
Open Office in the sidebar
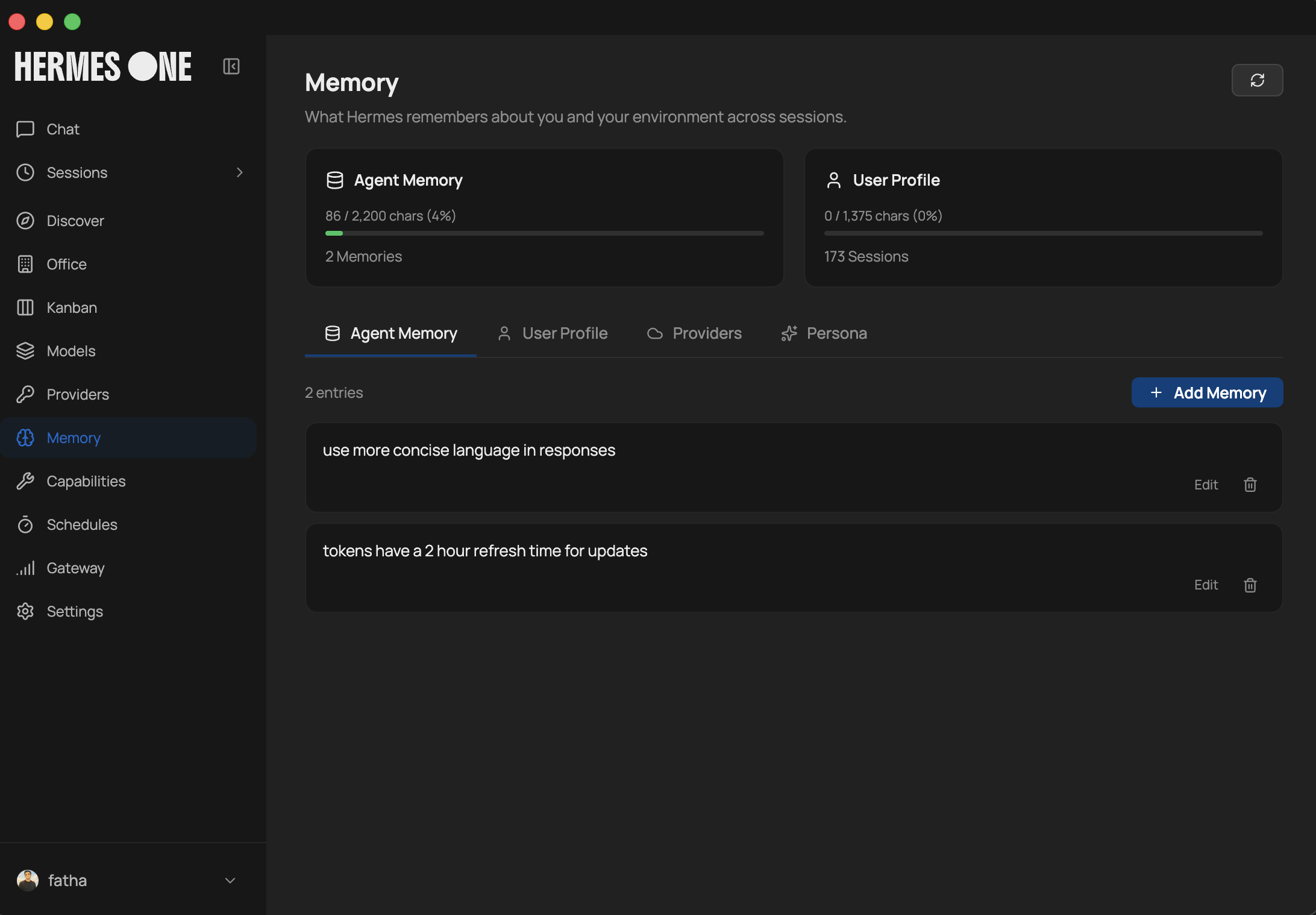tap(128, 264)
